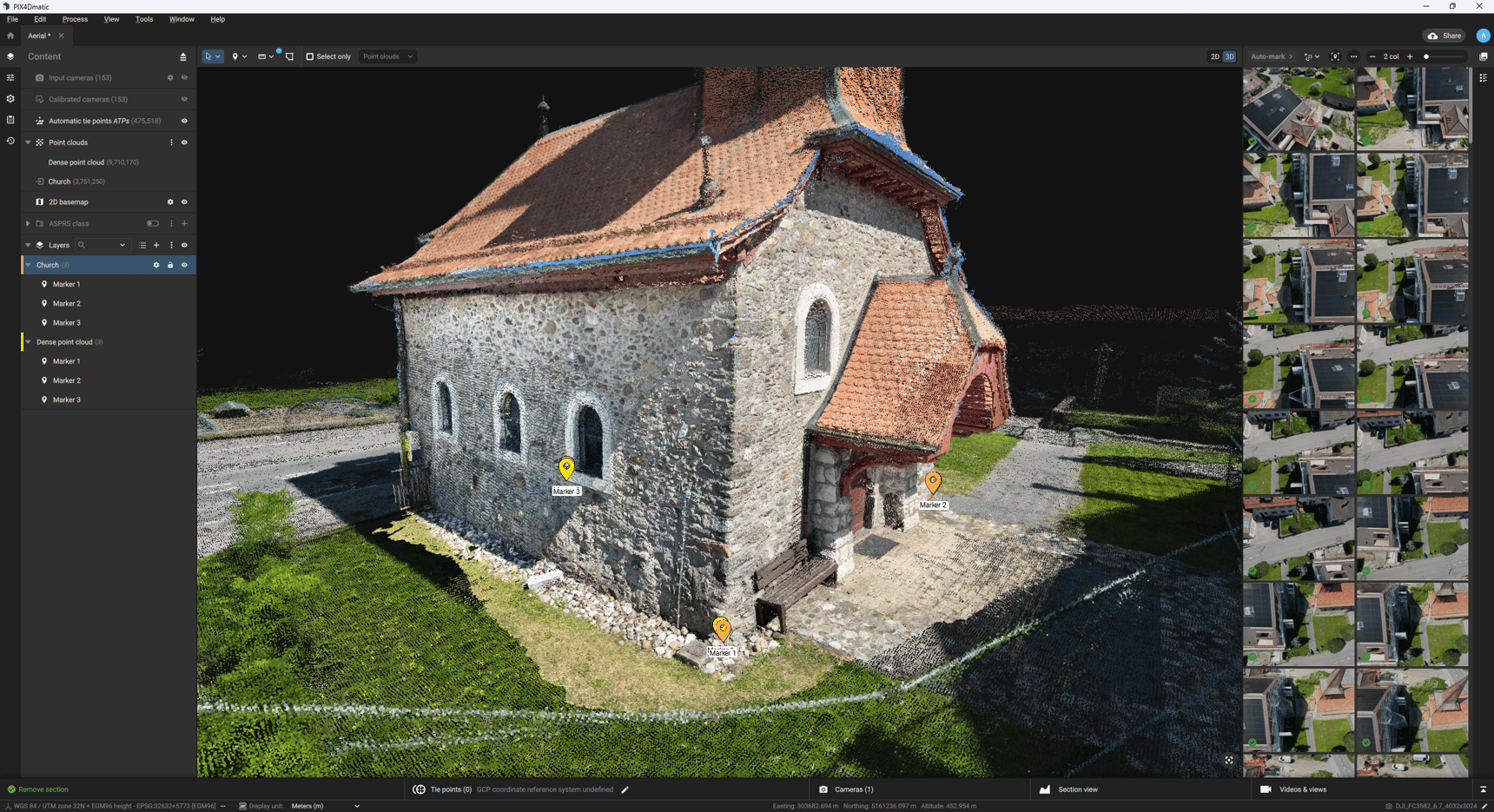Hide Point clouds

click(184, 142)
